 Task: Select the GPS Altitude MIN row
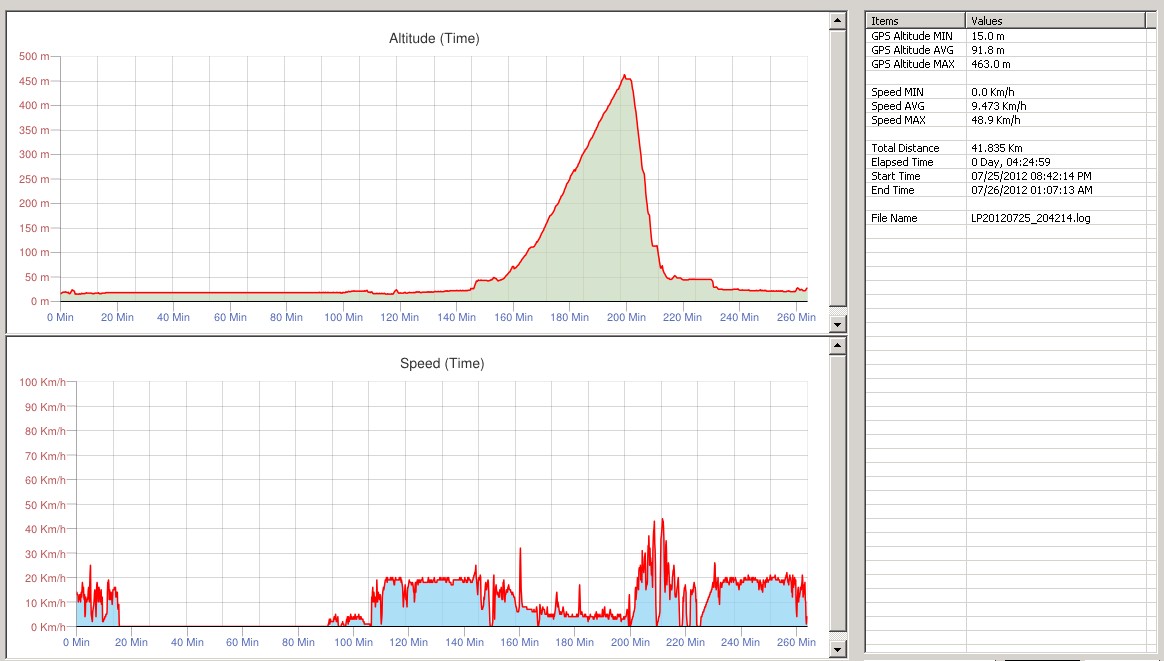click(913, 36)
